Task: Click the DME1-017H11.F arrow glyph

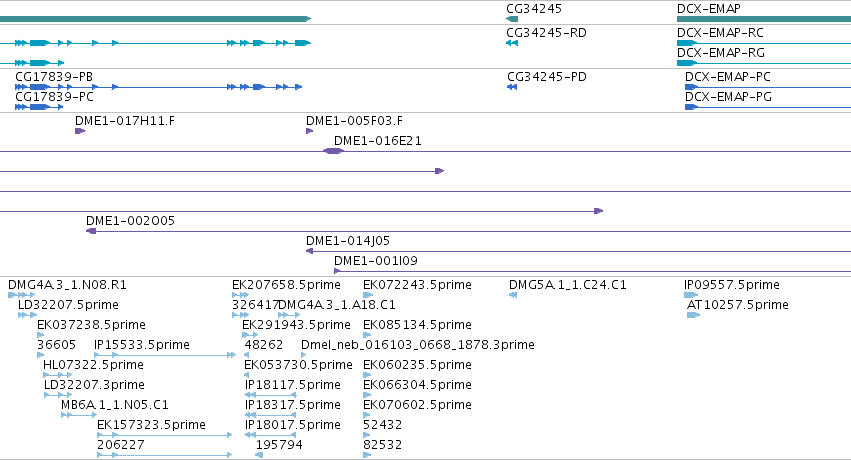Action: pyautogui.click(x=80, y=131)
